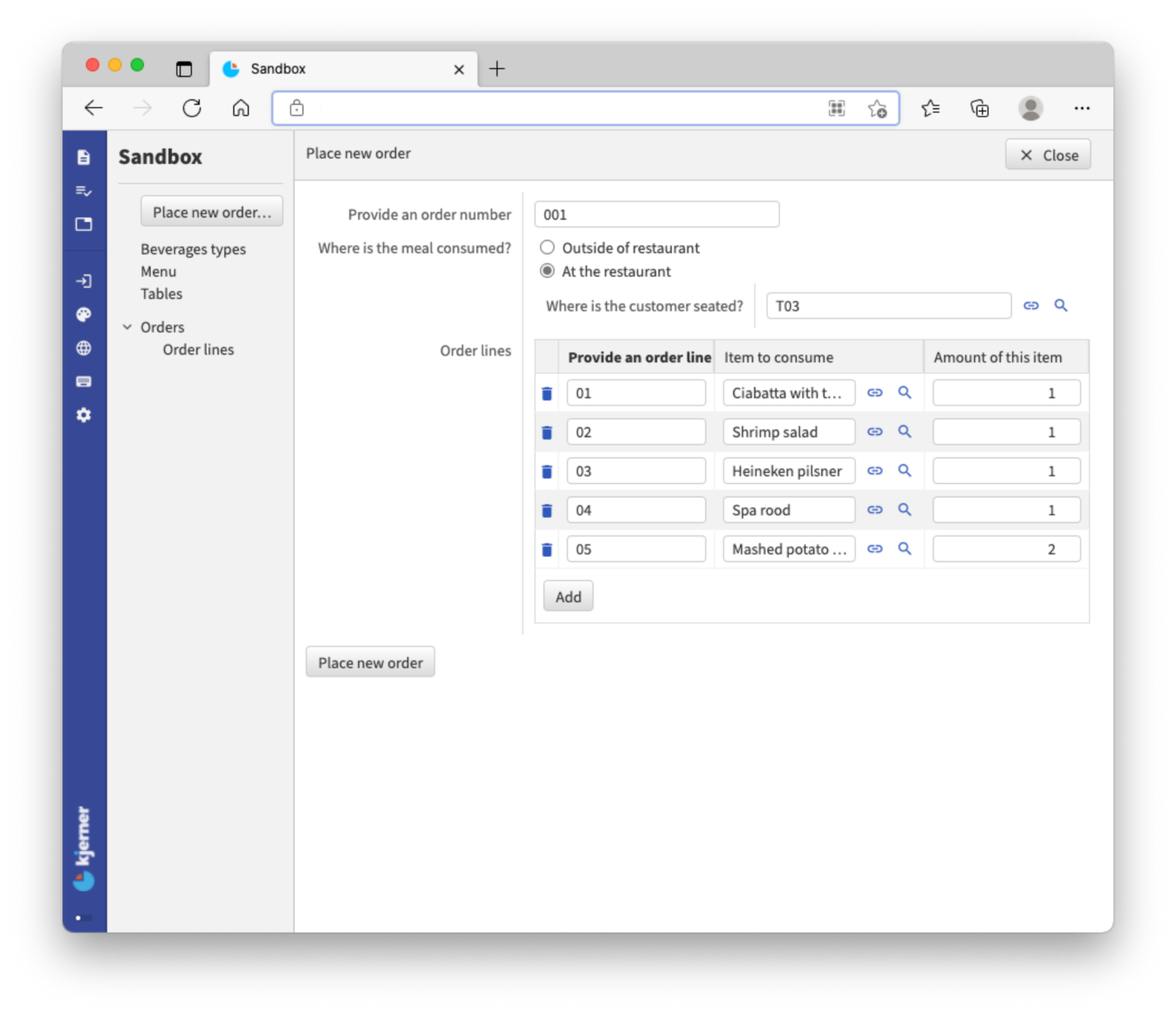This screenshot has width=1176, height=1015.
Task: Open a new browser tab
Action: tap(497, 68)
